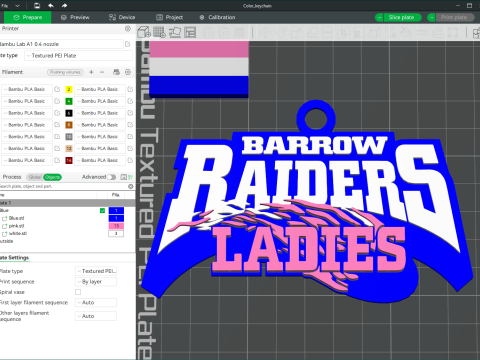Open filament 4 Bambu PLA Basic dropdown

click(x=100, y=101)
